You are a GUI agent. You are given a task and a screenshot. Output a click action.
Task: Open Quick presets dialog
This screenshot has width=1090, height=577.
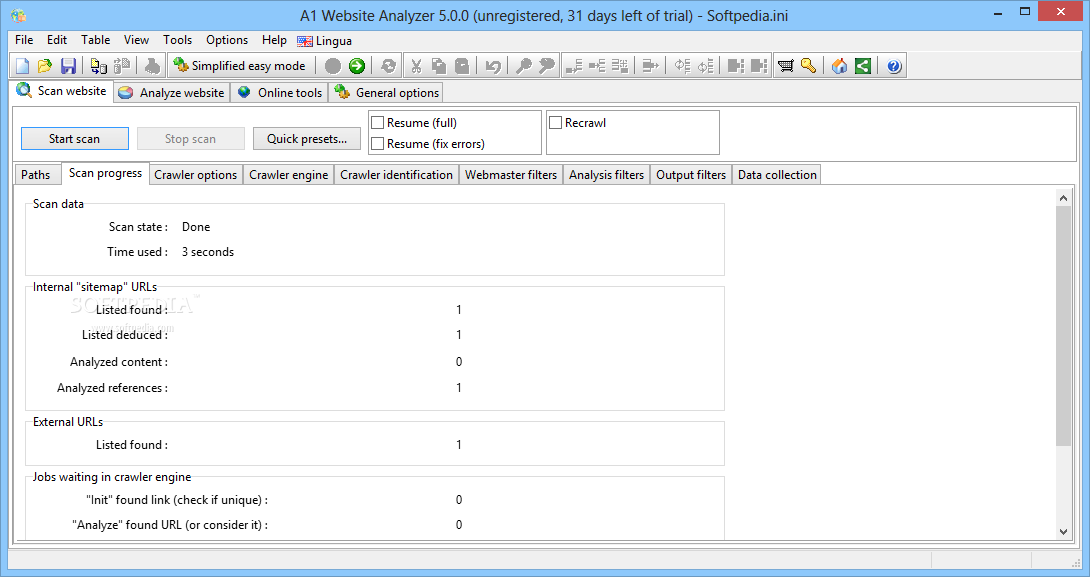(307, 138)
